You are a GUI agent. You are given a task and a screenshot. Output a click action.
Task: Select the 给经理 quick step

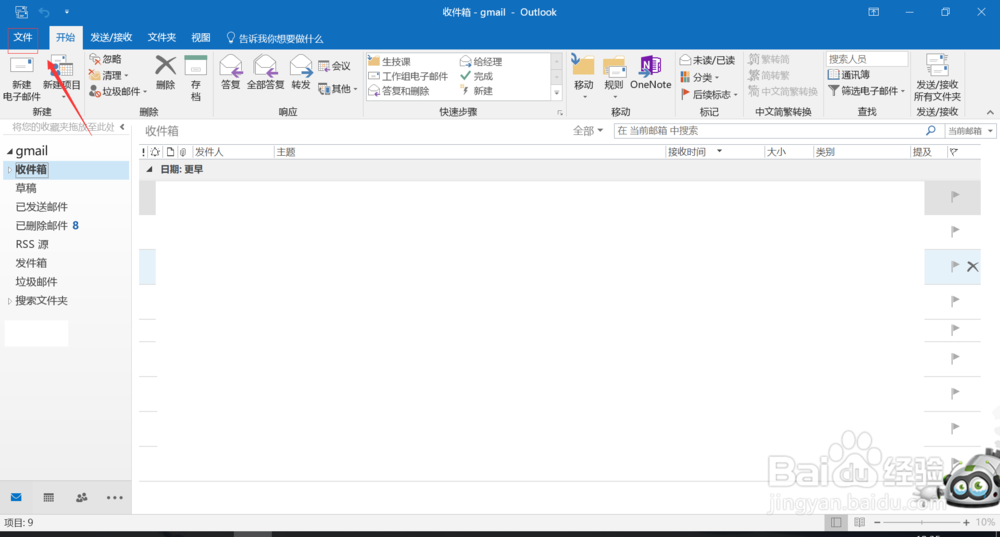481,61
